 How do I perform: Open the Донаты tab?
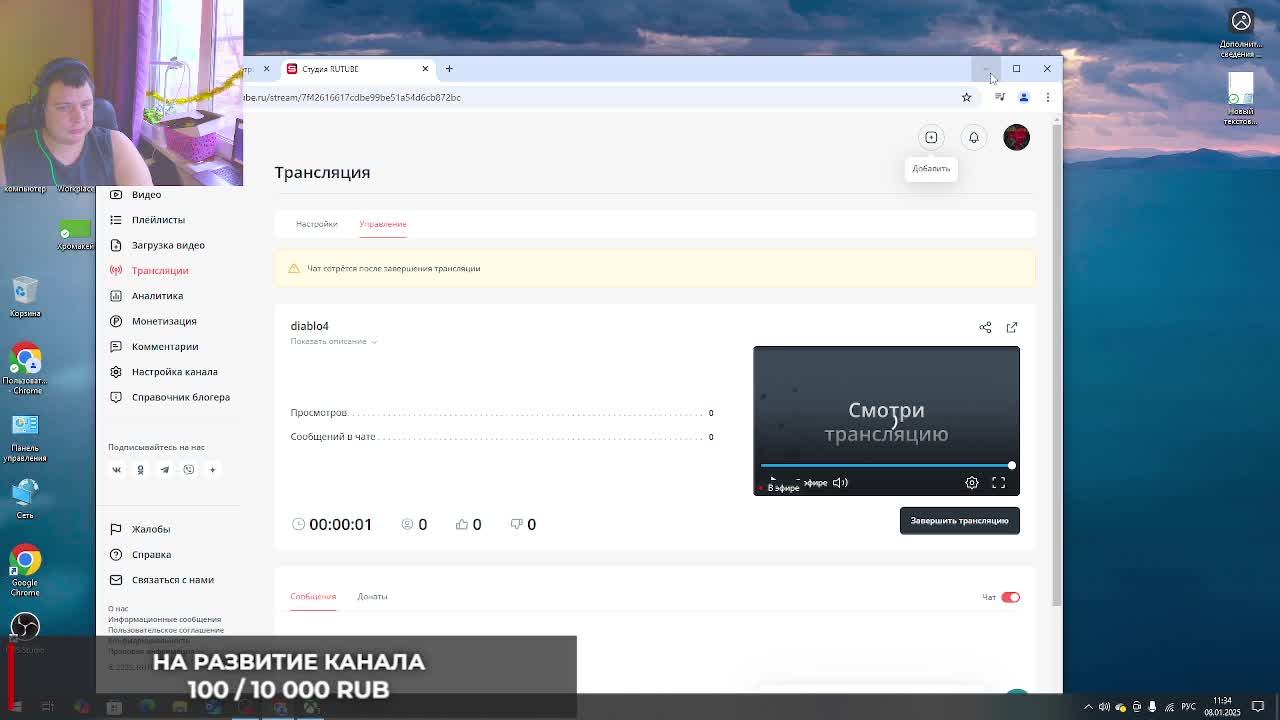(372, 596)
